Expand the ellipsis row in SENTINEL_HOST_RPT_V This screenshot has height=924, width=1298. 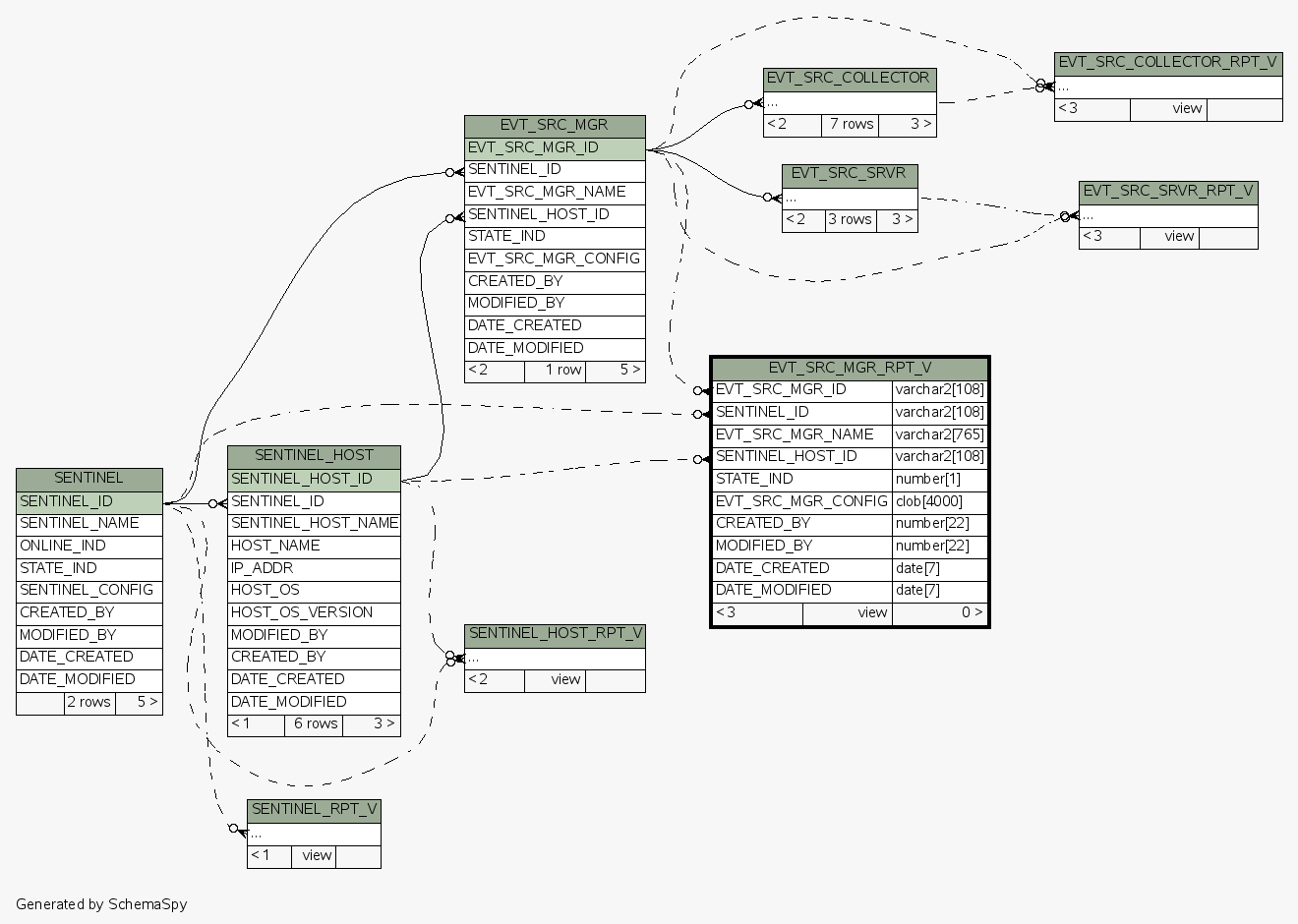[x=555, y=658]
